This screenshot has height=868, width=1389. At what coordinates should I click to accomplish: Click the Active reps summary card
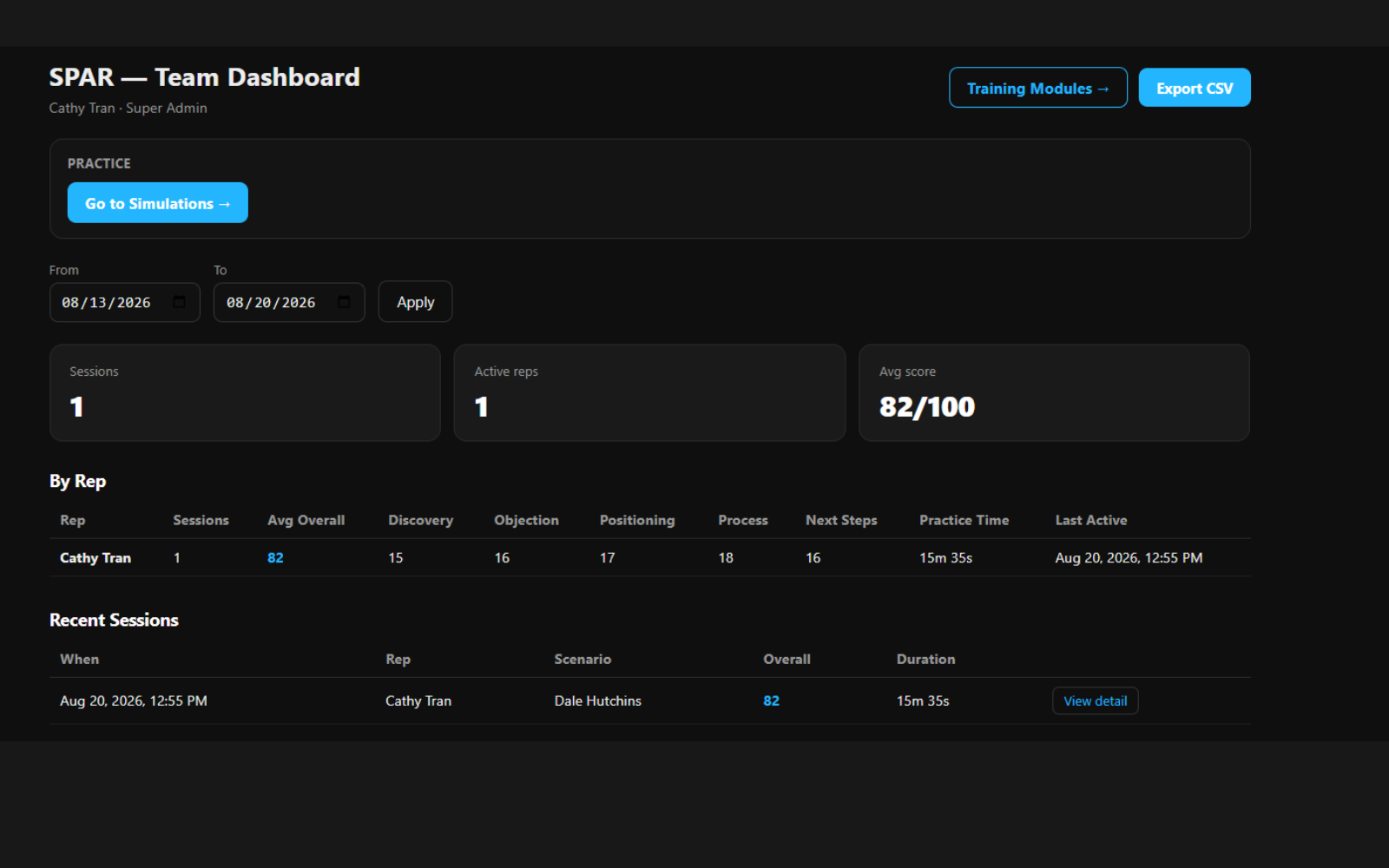point(649,393)
